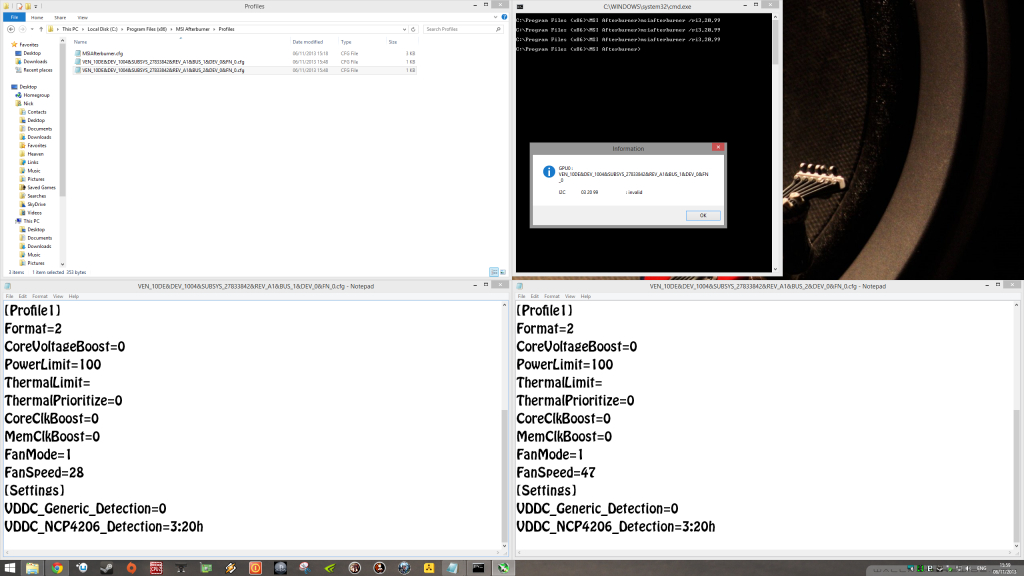Image resolution: width=1024 pixels, height=576 pixels.
Task: Open Explorer help question-mark icon
Action: (504, 18)
